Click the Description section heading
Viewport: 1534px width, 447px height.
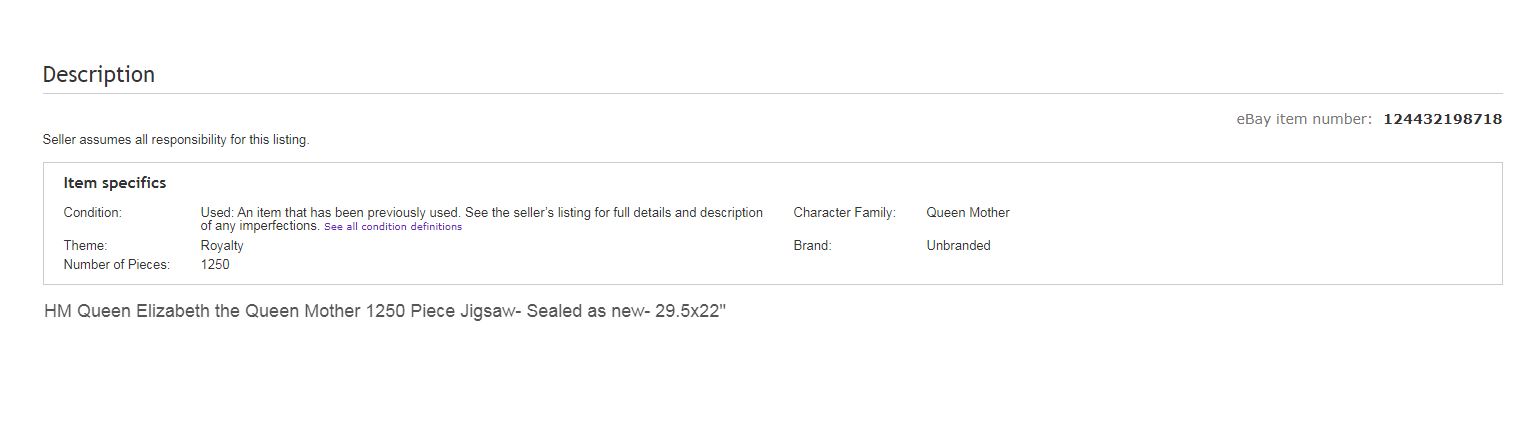99,75
